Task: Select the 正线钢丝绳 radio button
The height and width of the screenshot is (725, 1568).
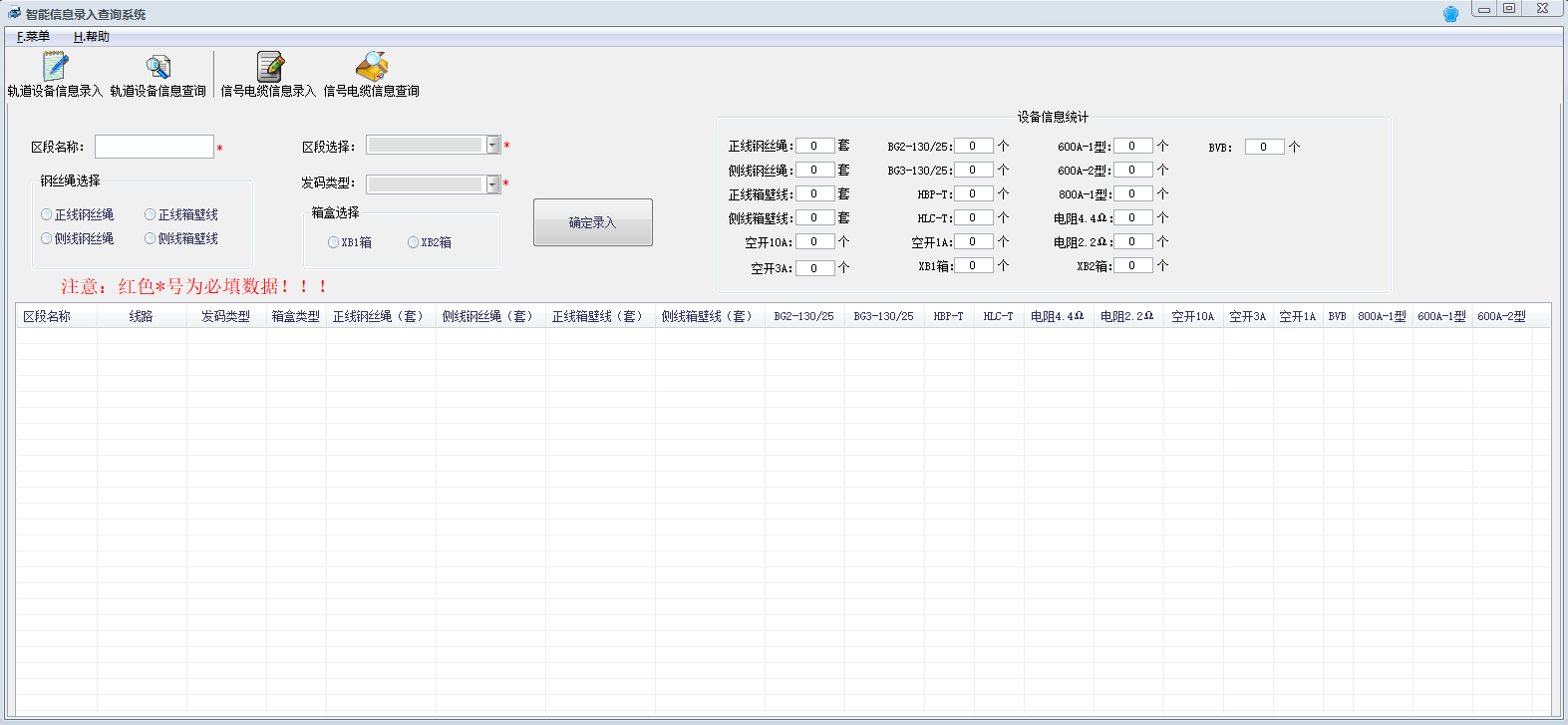Action: (x=47, y=214)
